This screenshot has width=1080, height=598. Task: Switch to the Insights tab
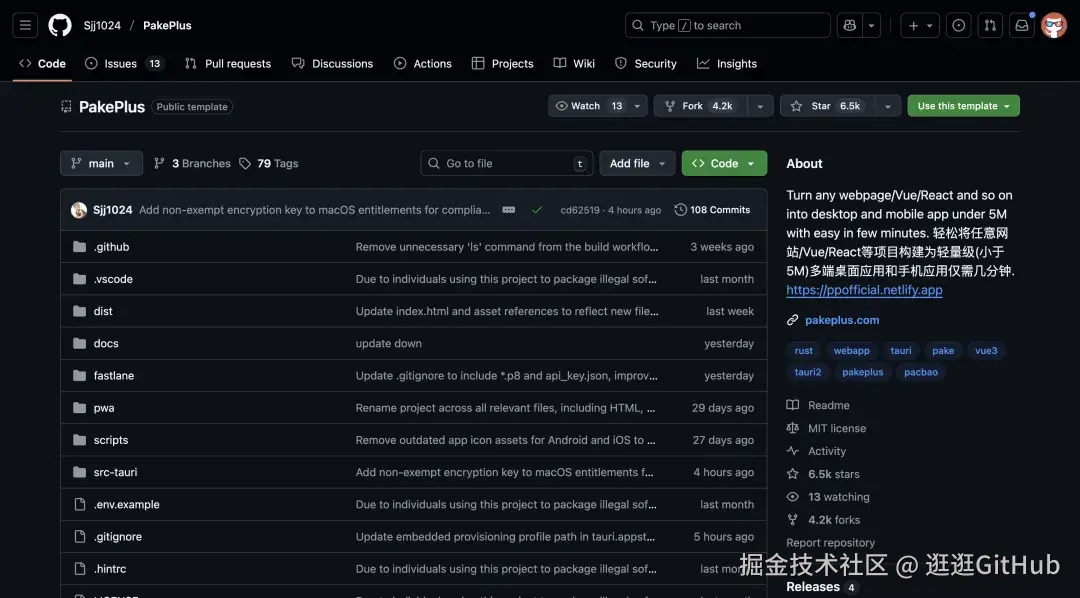727,63
